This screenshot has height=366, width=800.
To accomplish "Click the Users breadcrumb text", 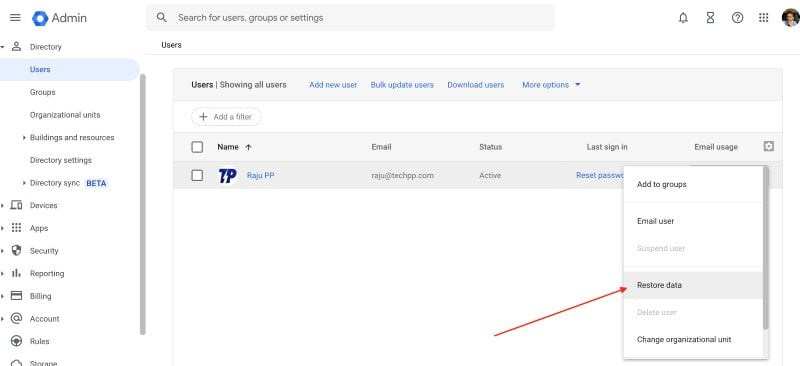I will click(x=171, y=45).
